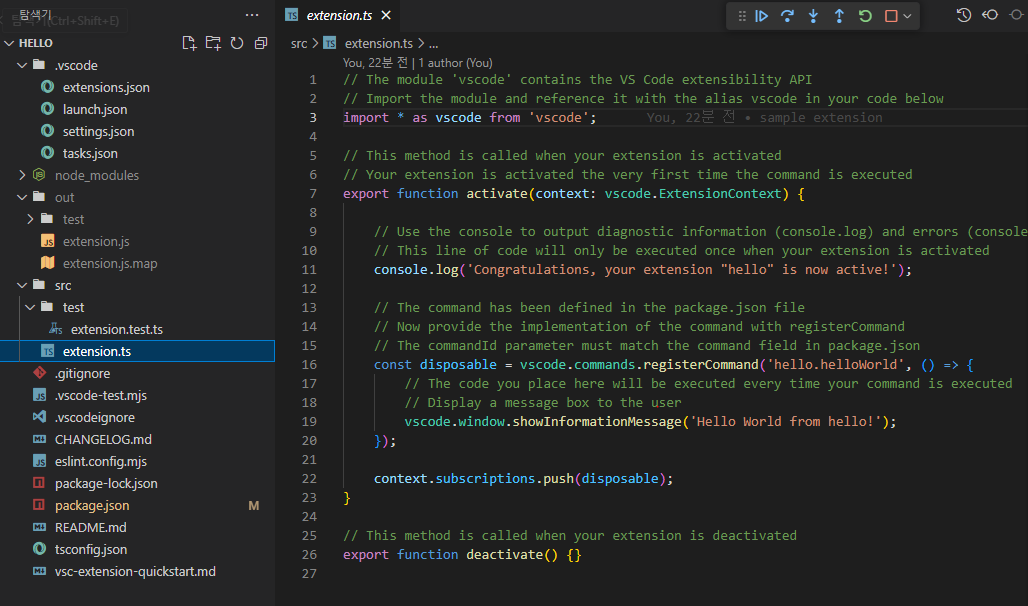Click line number 16 in gutter
This screenshot has height=606, width=1028.
point(309,365)
